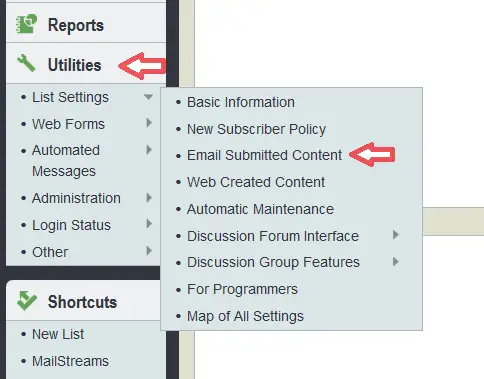Go to Map of All Settings
The height and width of the screenshot is (379, 484).
pyautogui.click(x=245, y=316)
